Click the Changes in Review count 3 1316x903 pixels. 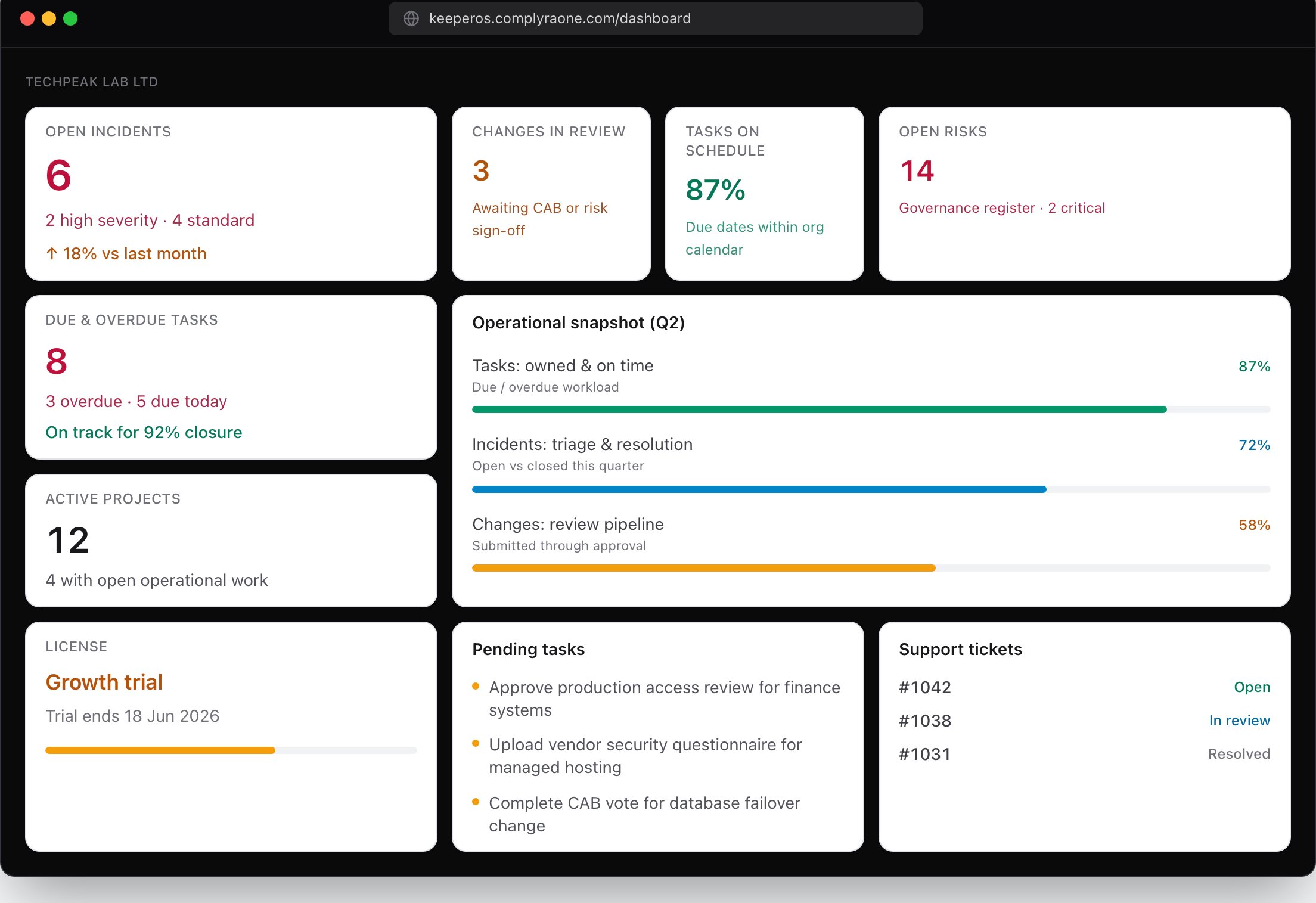tap(480, 171)
